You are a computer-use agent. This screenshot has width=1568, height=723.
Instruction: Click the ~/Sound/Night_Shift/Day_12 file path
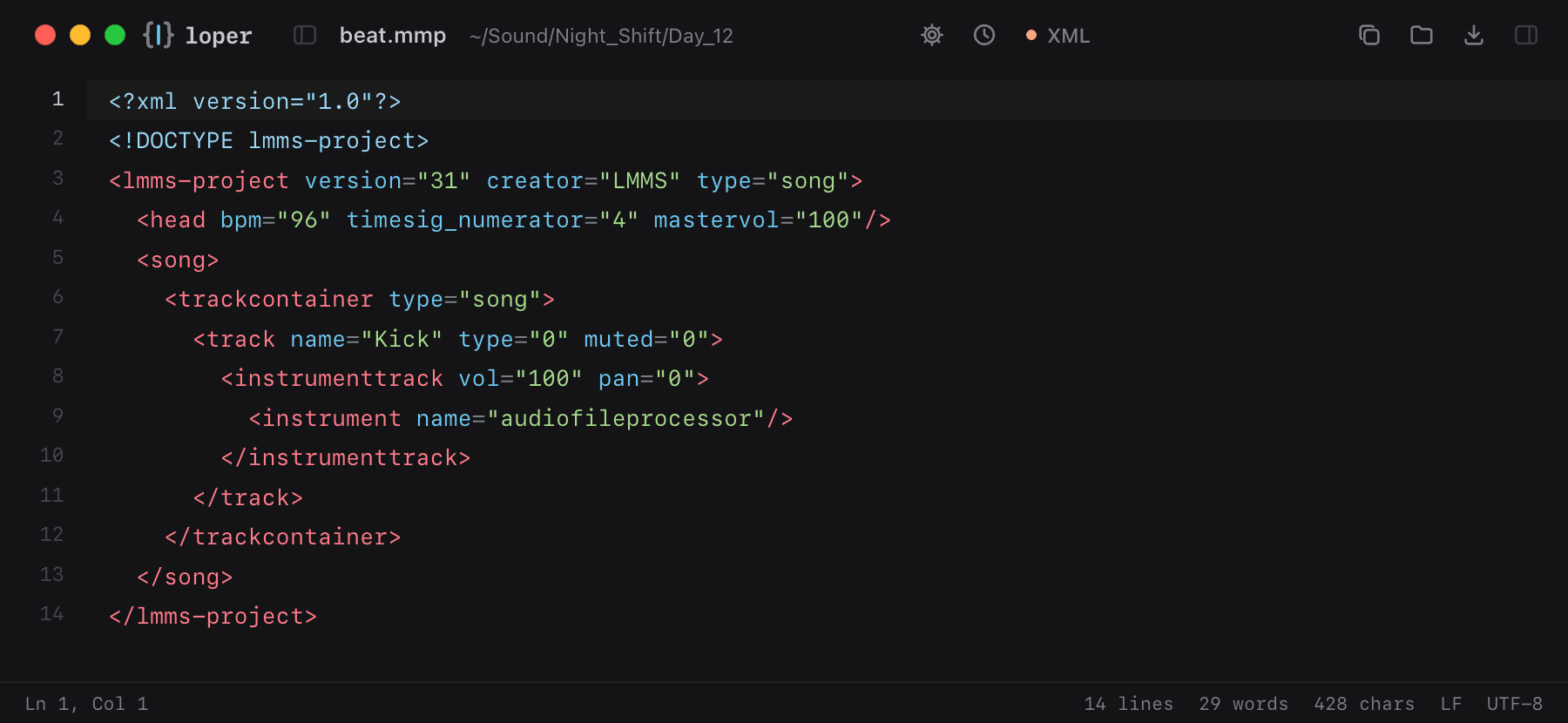pos(601,36)
